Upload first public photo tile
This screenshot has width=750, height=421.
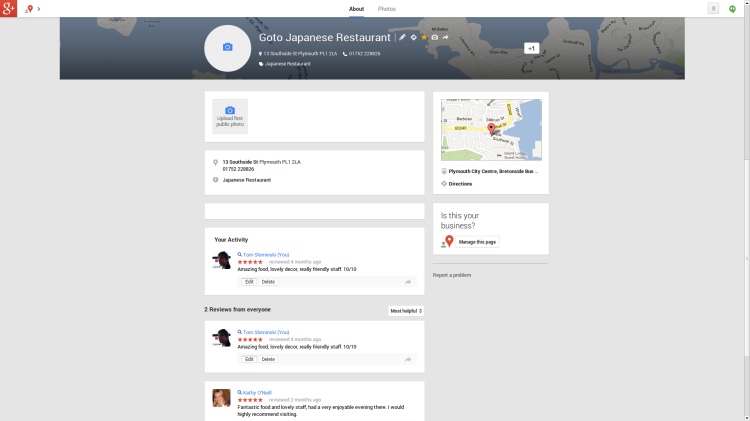point(230,116)
